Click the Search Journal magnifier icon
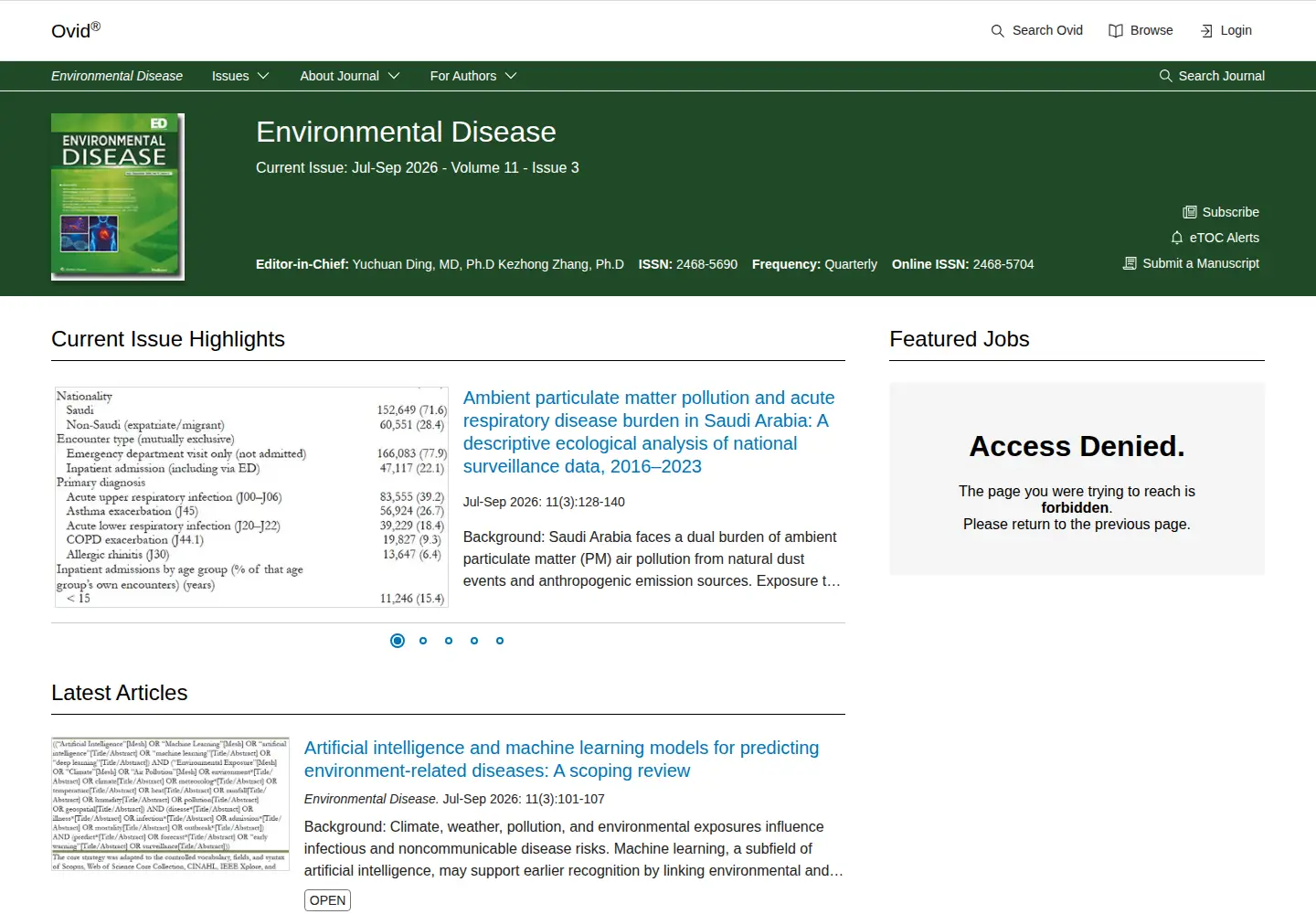This screenshot has width=1316, height=914. [x=1165, y=76]
